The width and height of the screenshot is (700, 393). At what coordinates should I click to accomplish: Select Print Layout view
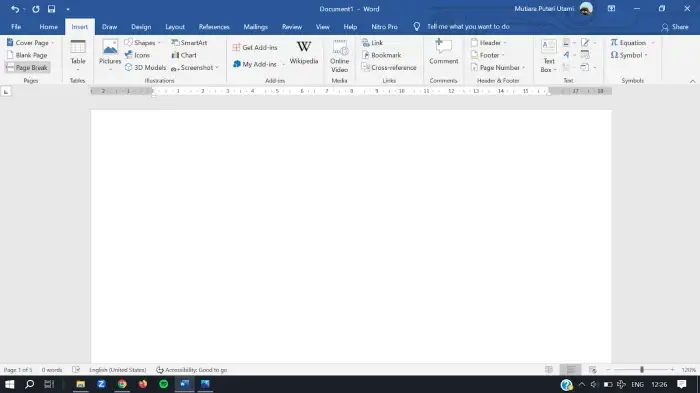coord(571,370)
